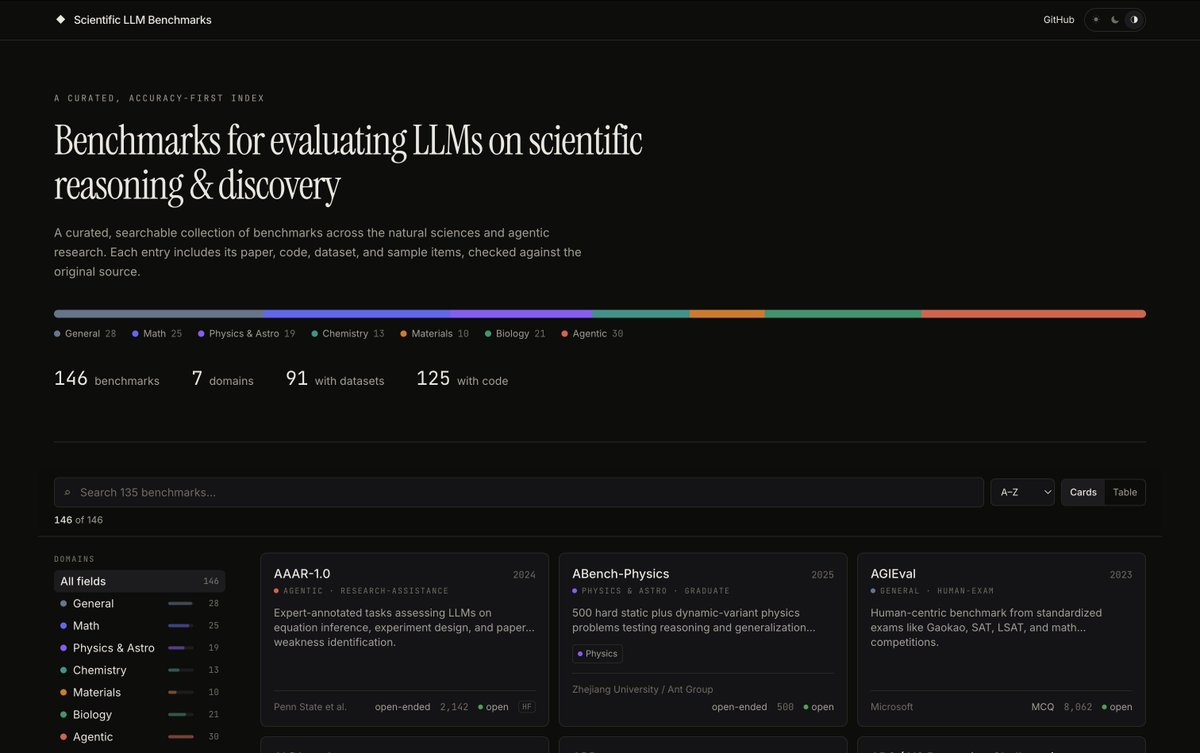Filter by Materials in Domains sidebar
Screen dimensions: 1200x753
139,692
